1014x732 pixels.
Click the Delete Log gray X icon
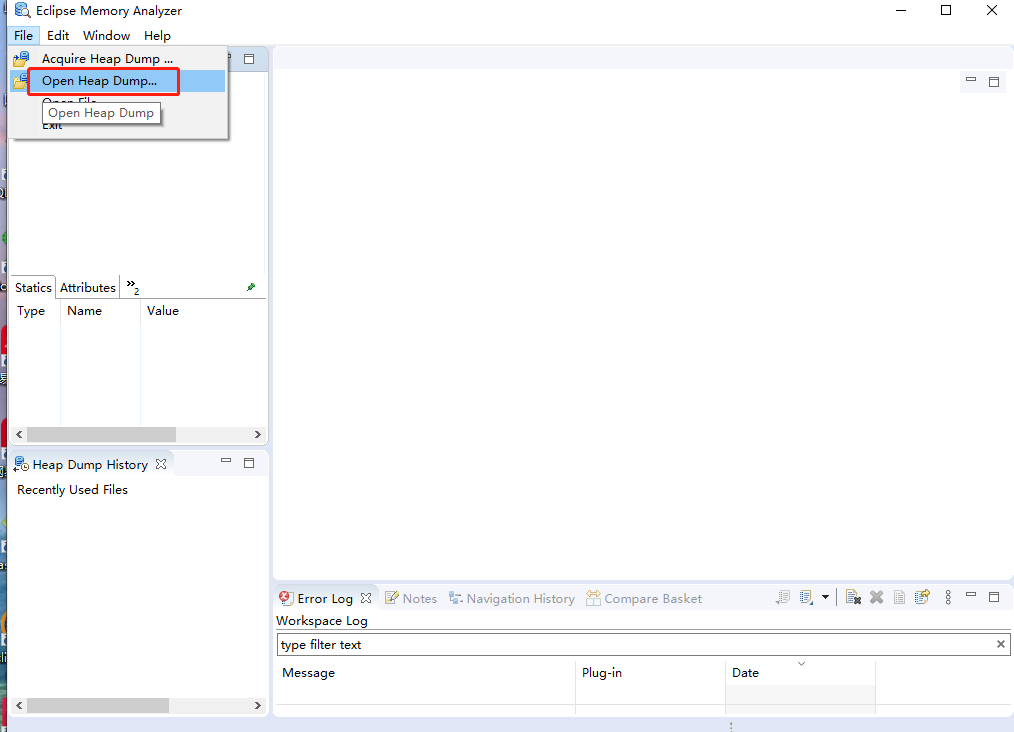[876, 597]
